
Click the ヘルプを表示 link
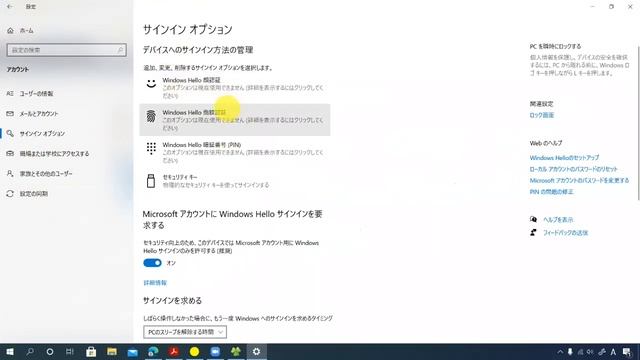pyautogui.click(x=558, y=220)
